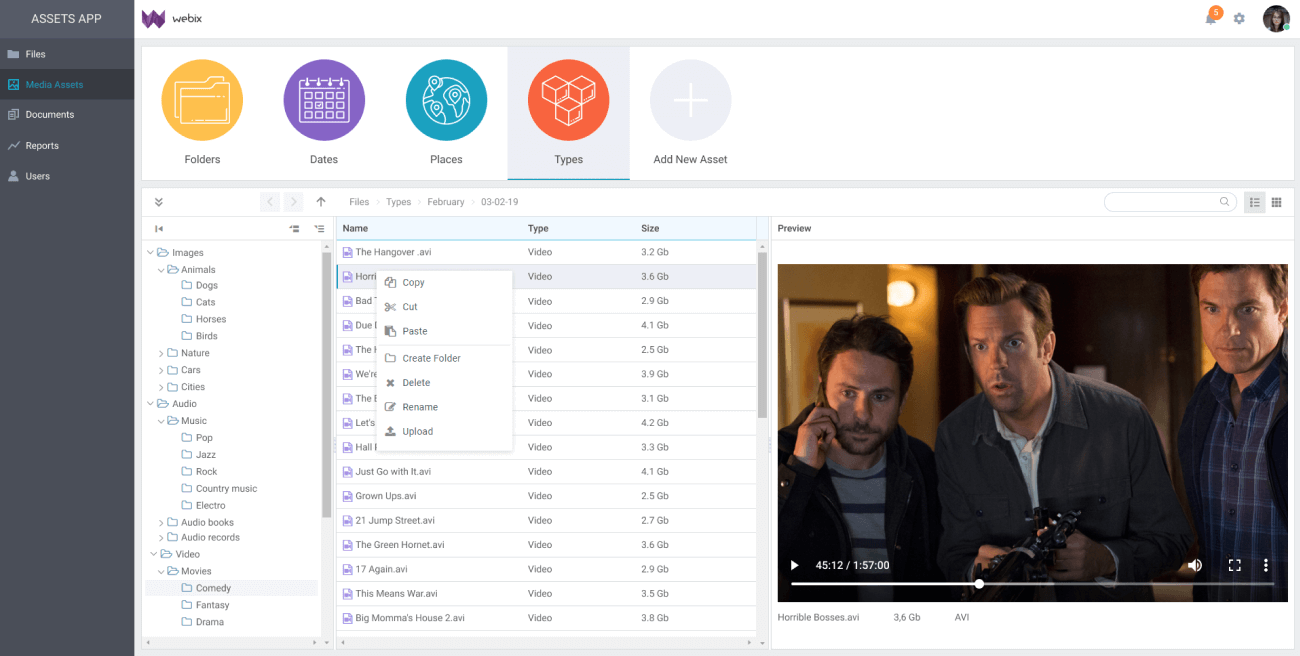
Task: Click the Webix logo in the header
Action: tap(172, 19)
